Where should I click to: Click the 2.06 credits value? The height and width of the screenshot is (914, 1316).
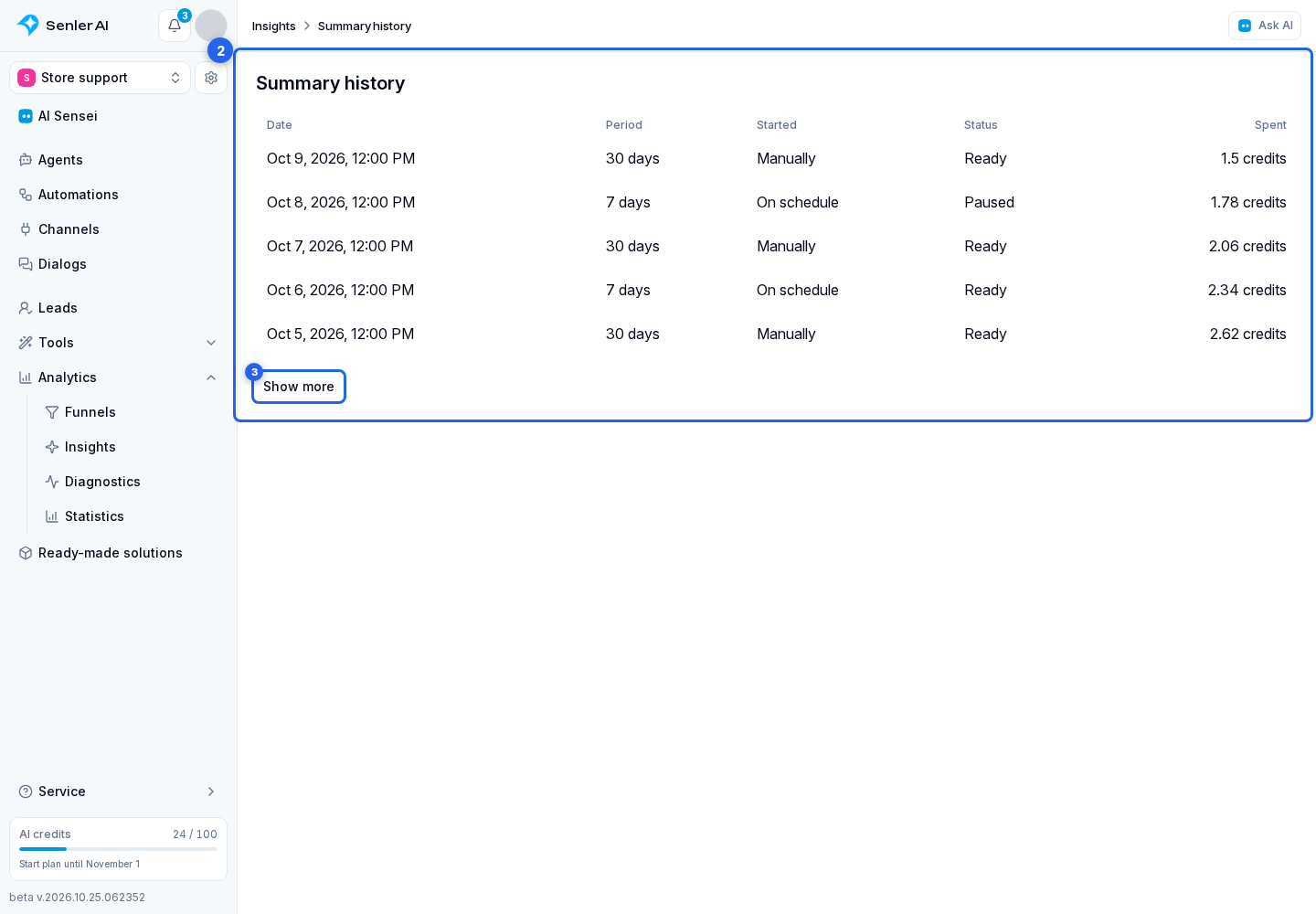(1247, 246)
